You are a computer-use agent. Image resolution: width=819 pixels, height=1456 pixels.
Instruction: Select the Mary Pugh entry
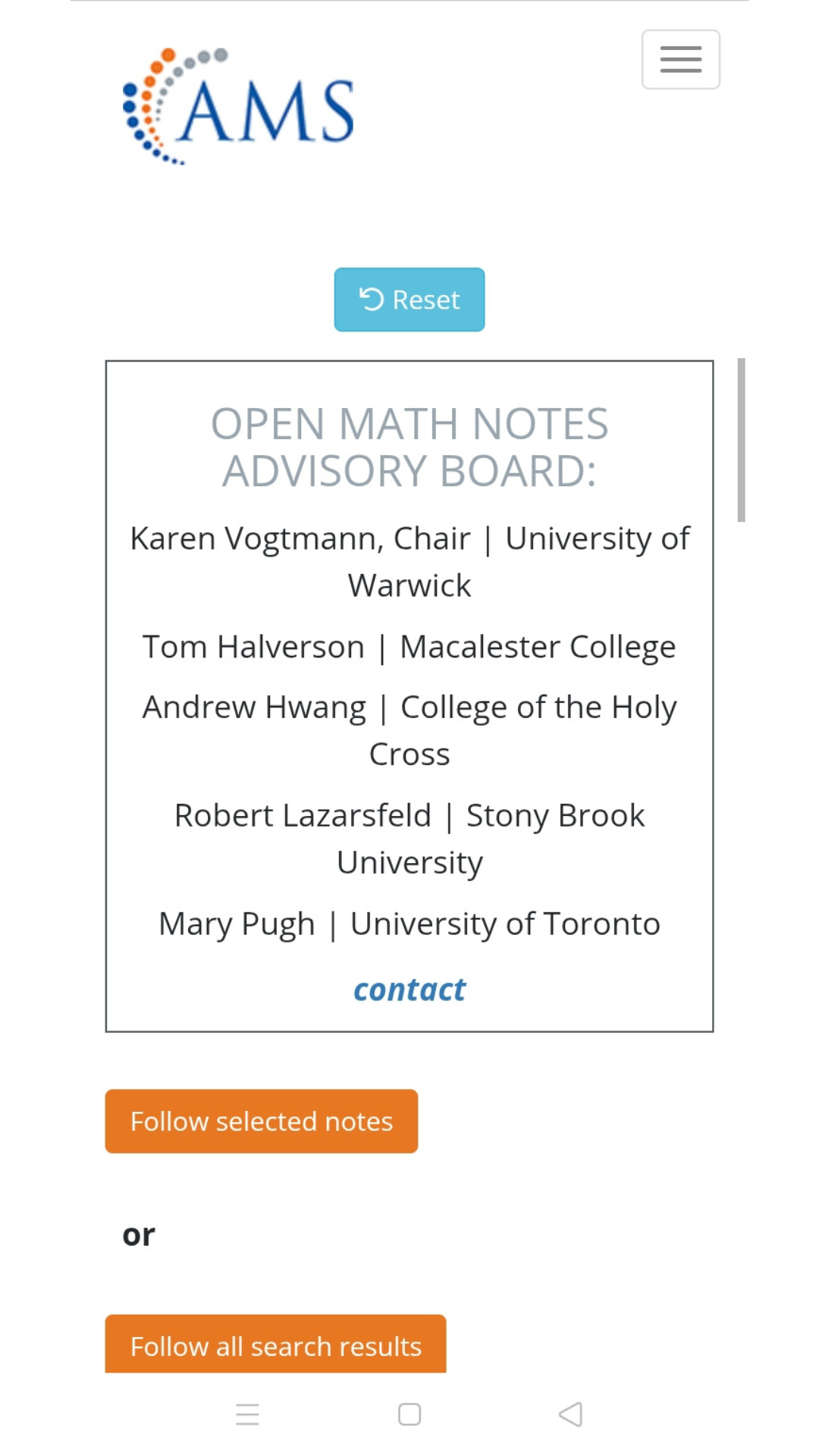tap(236, 924)
